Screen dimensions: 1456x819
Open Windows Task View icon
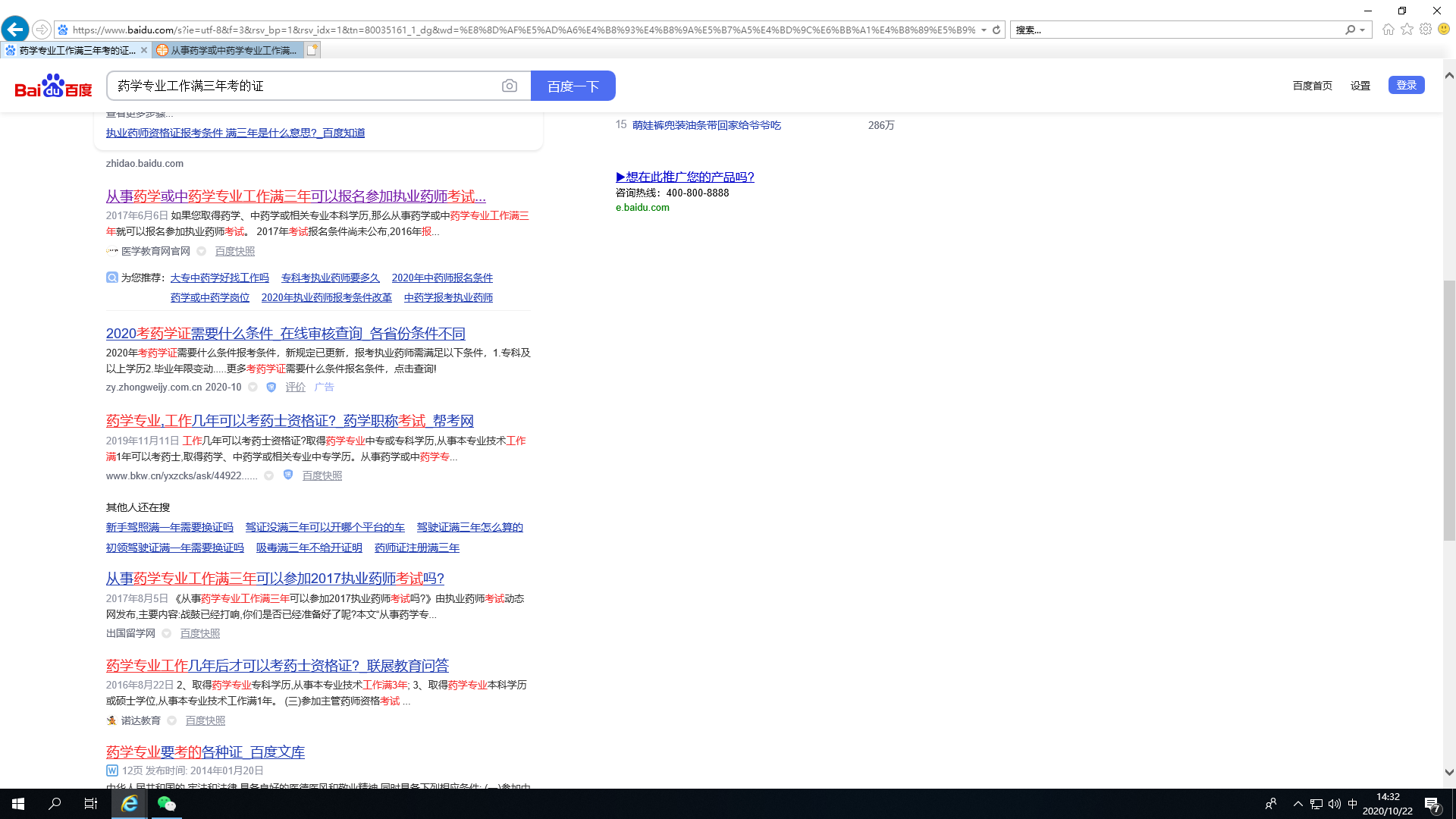pos(90,804)
